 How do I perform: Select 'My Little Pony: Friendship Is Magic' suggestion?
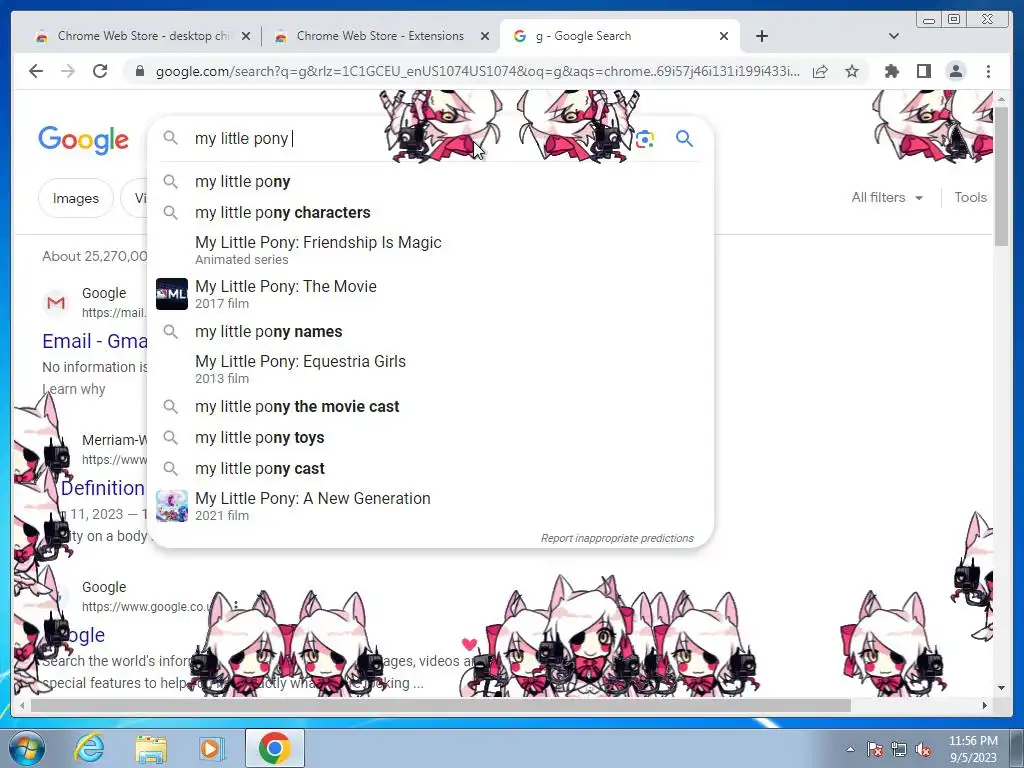click(x=431, y=250)
